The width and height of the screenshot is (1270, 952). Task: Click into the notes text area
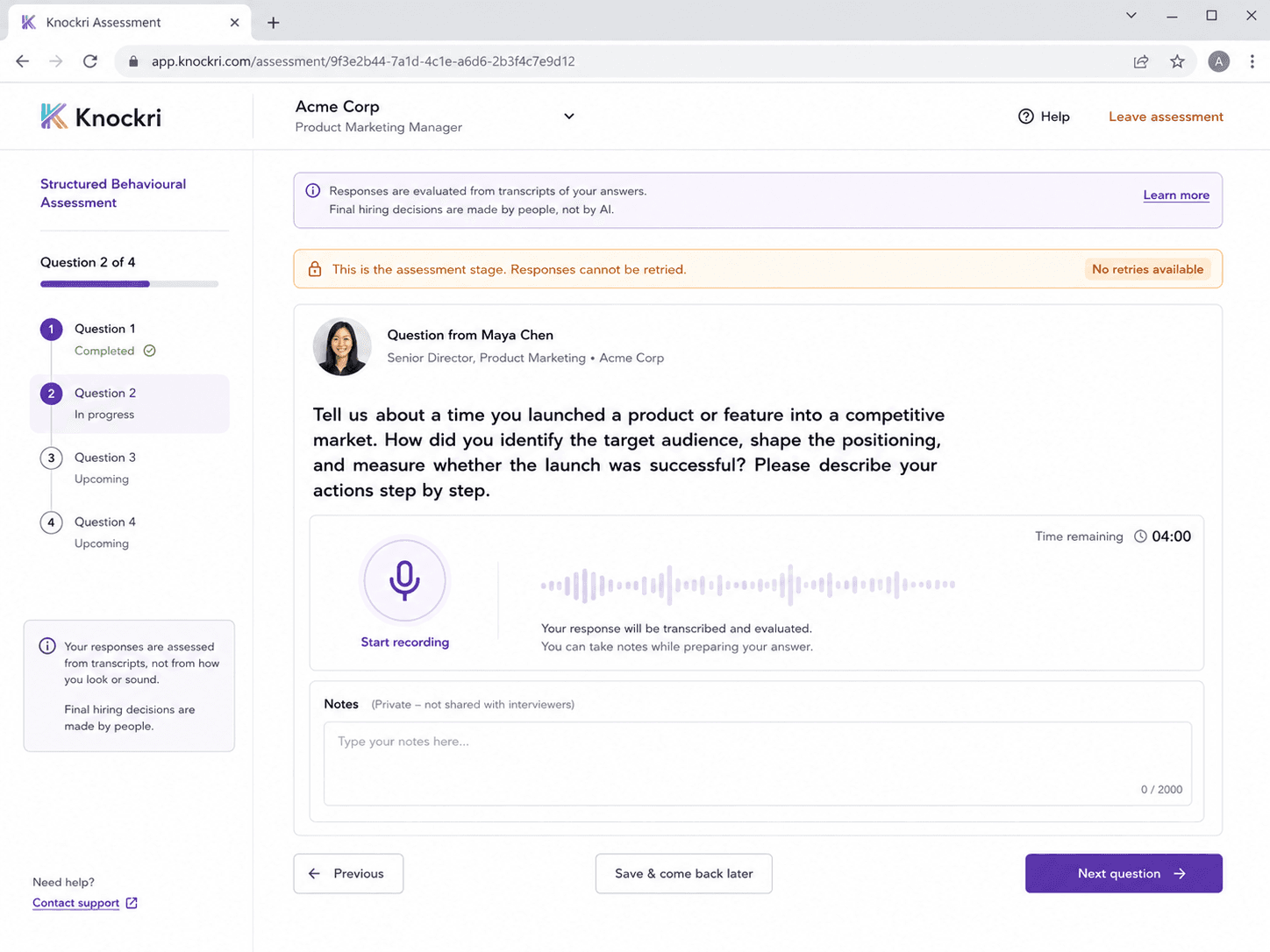758,764
